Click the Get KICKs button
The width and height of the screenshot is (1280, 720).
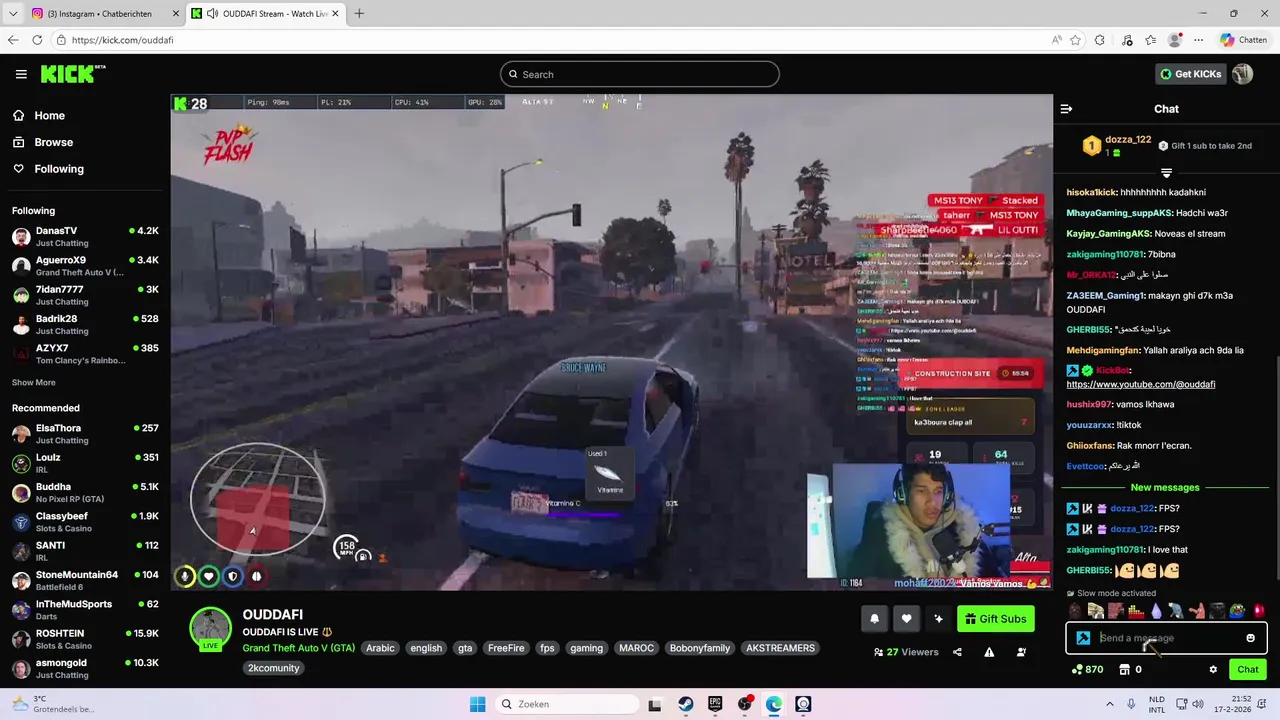(x=1191, y=74)
